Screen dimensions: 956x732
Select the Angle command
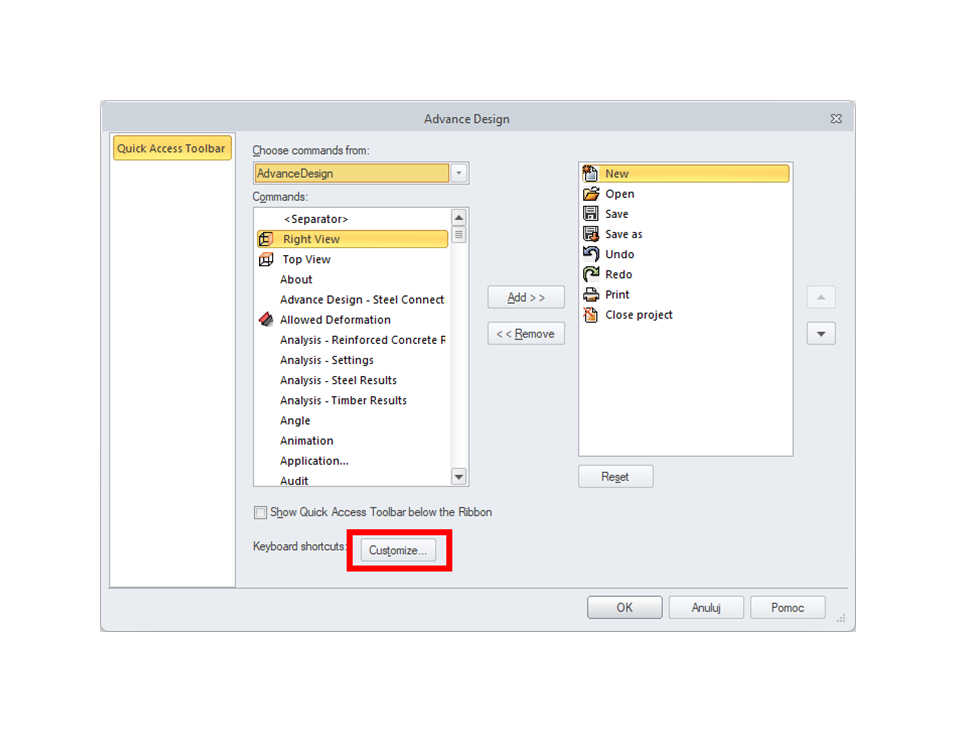(x=352, y=420)
